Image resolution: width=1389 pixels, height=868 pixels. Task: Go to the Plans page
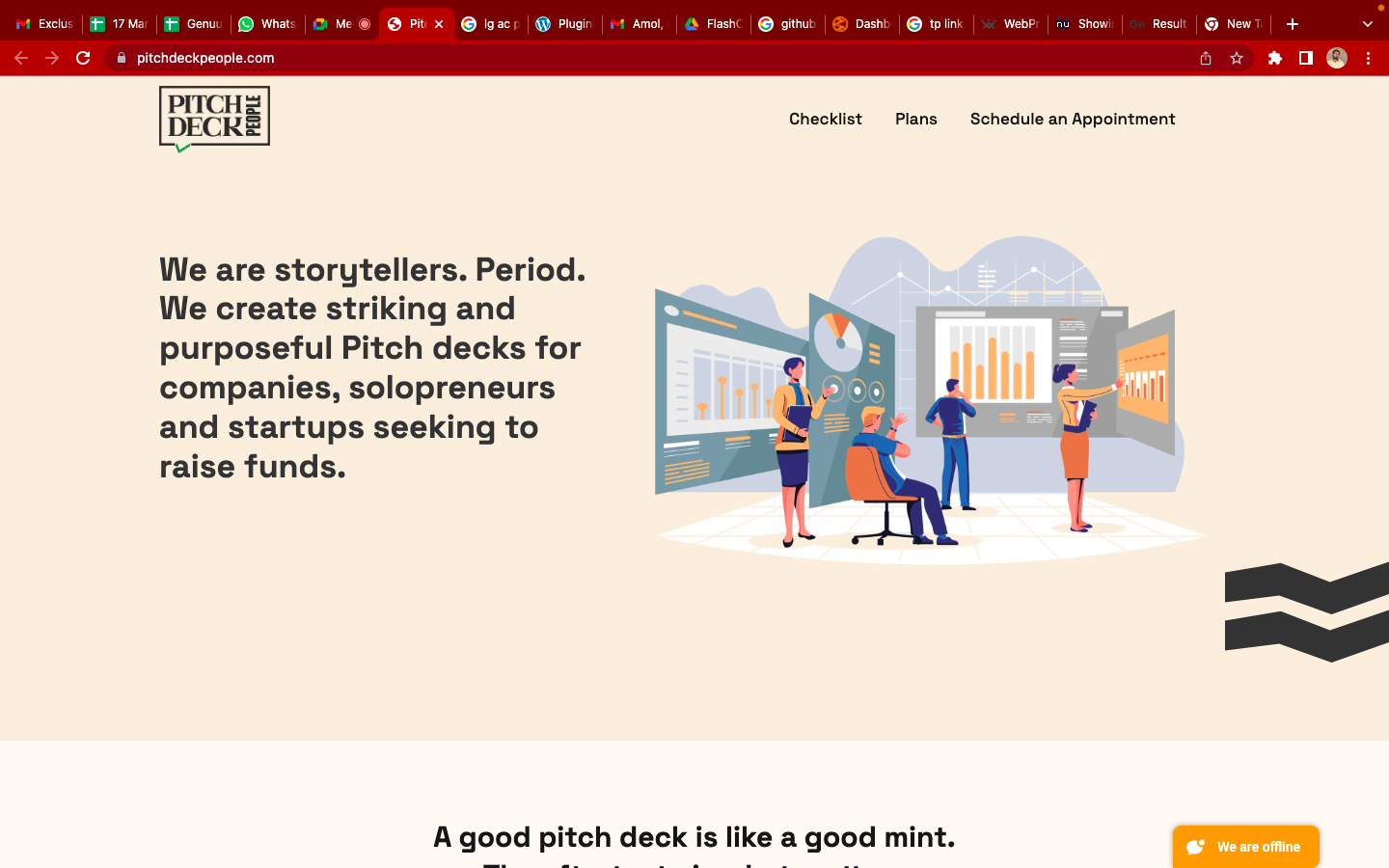pos(915,119)
